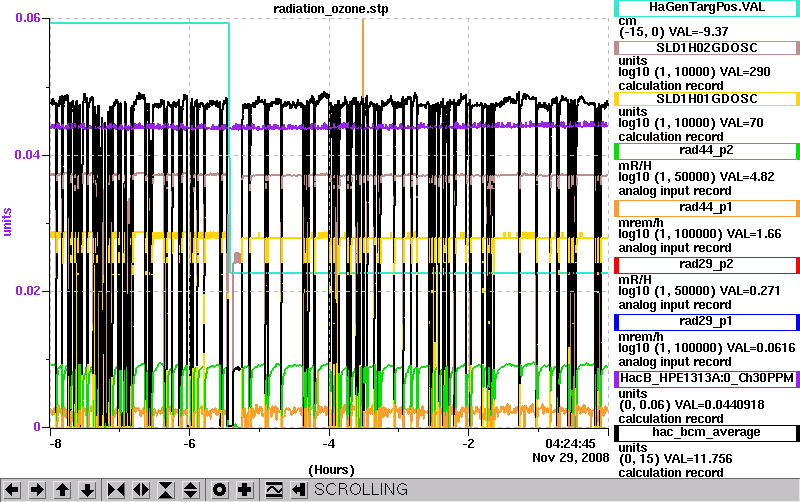Select the HaGenTargPos.VAL curve legend
The height and width of the screenshot is (502, 800).
click(x=707, y=8)
